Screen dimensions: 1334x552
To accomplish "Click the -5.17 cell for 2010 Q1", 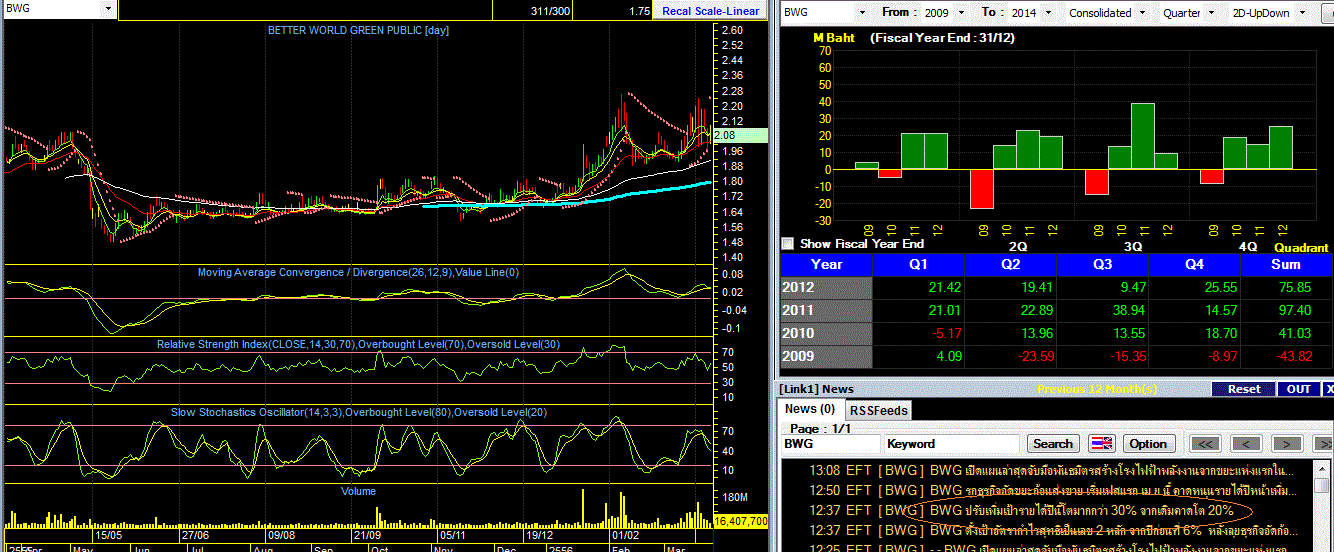I will 919,333.
